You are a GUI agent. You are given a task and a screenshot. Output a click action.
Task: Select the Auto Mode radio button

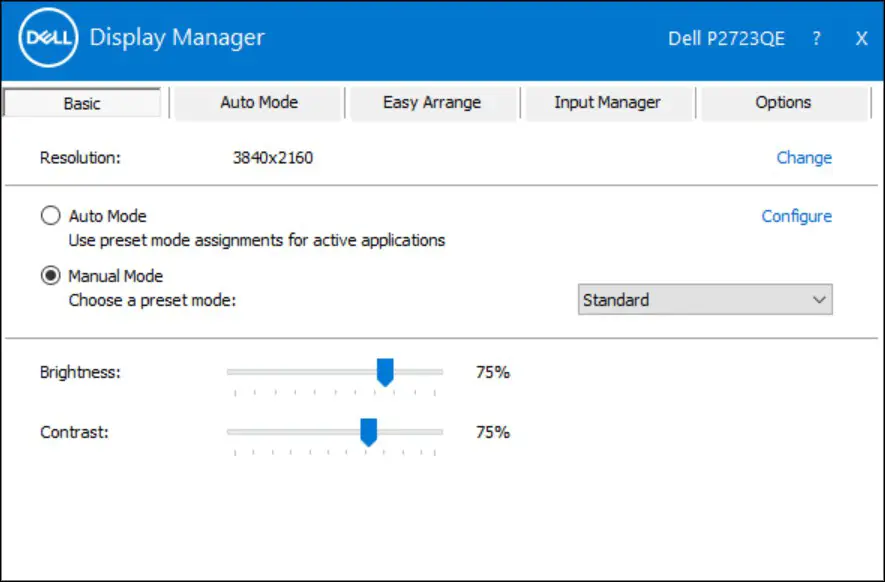49,216
